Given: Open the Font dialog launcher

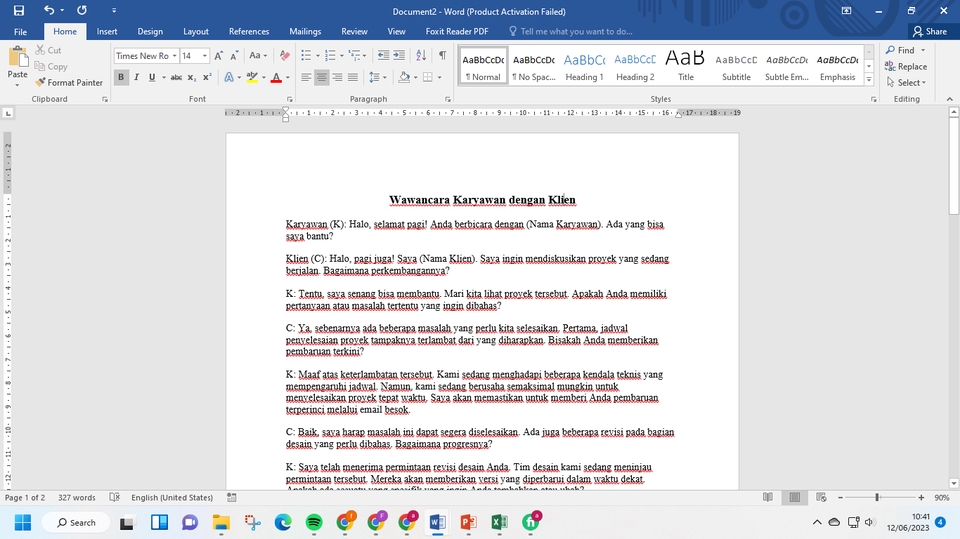Looking at the screenshot, I should pos(290,99).
